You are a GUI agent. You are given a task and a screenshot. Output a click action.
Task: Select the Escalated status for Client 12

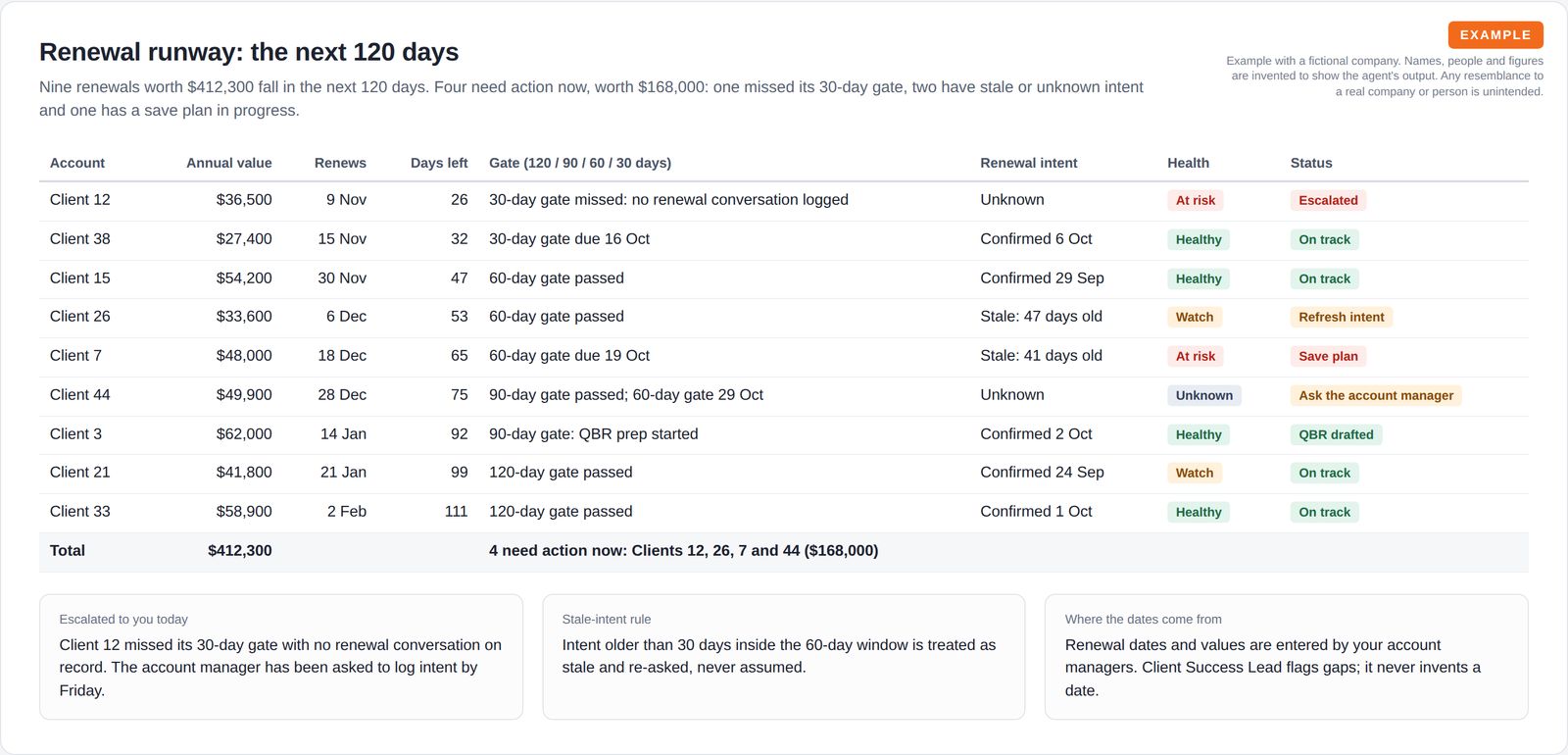click(x=1328, y=200)
